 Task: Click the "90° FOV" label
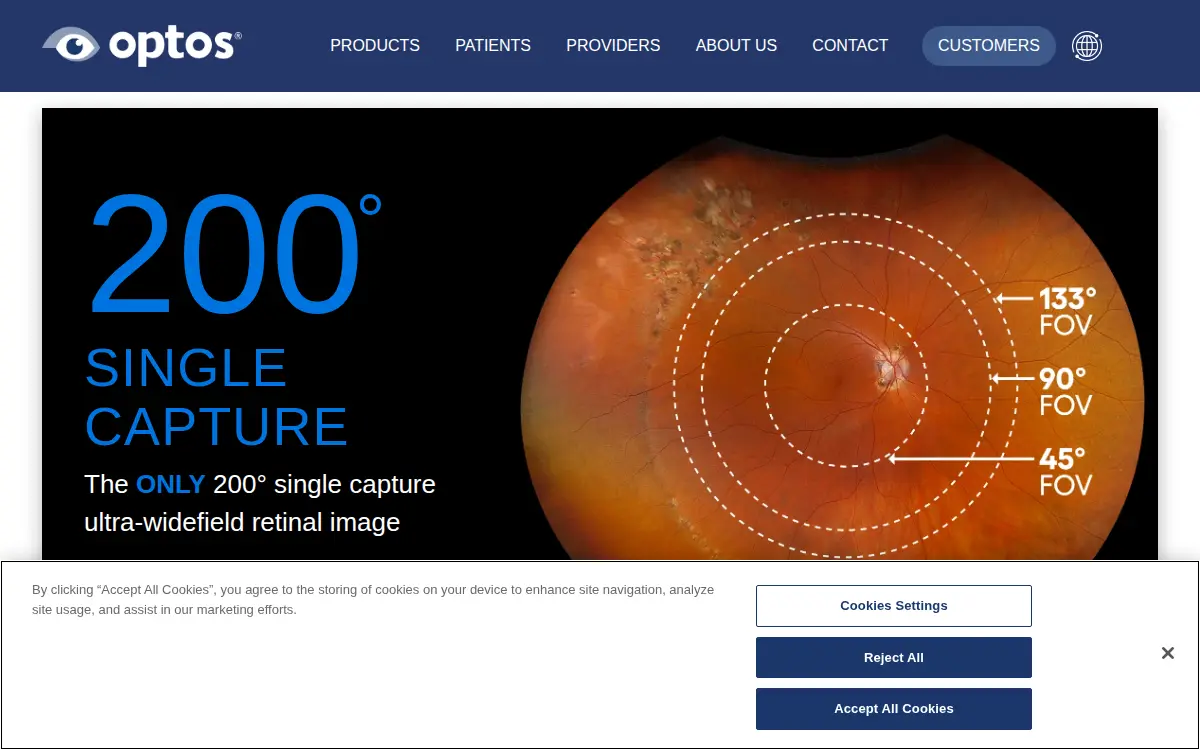tap(1065, 391)
